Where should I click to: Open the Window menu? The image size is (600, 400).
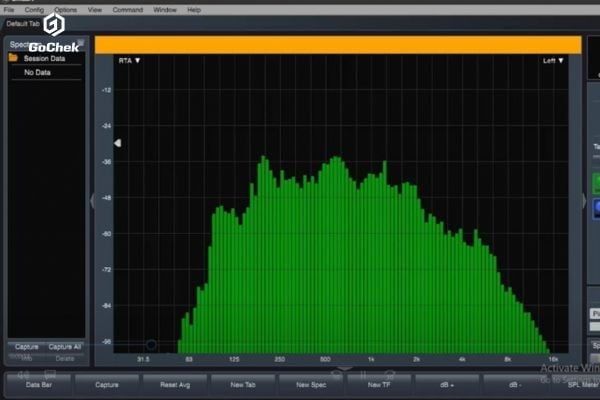pyautogui.click(x=165, y=10)
